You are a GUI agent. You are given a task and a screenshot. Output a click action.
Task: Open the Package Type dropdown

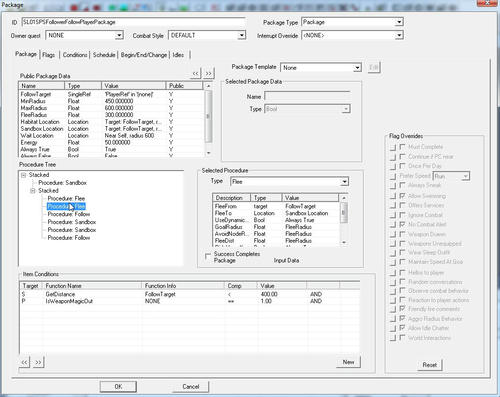pos(399,22)
